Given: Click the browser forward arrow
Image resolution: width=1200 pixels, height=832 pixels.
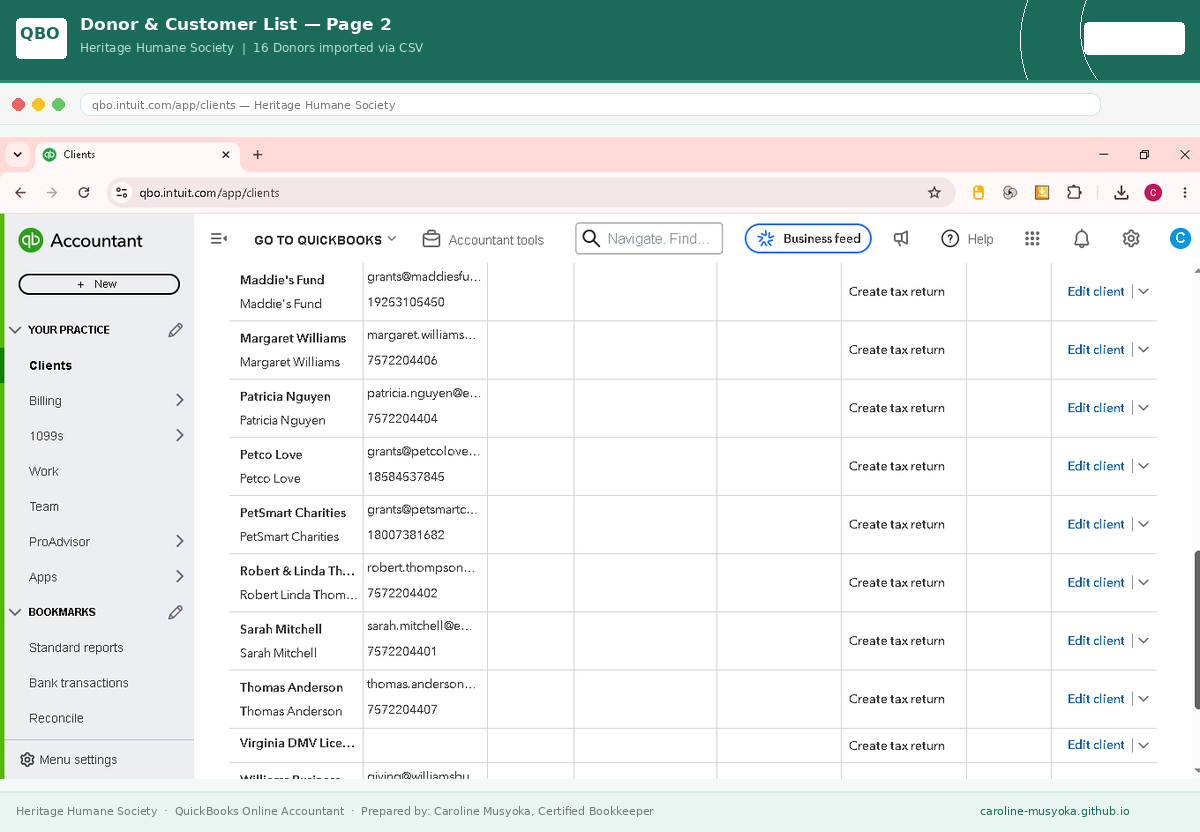Looking at the screenshot, I should (x=52, y=192).
